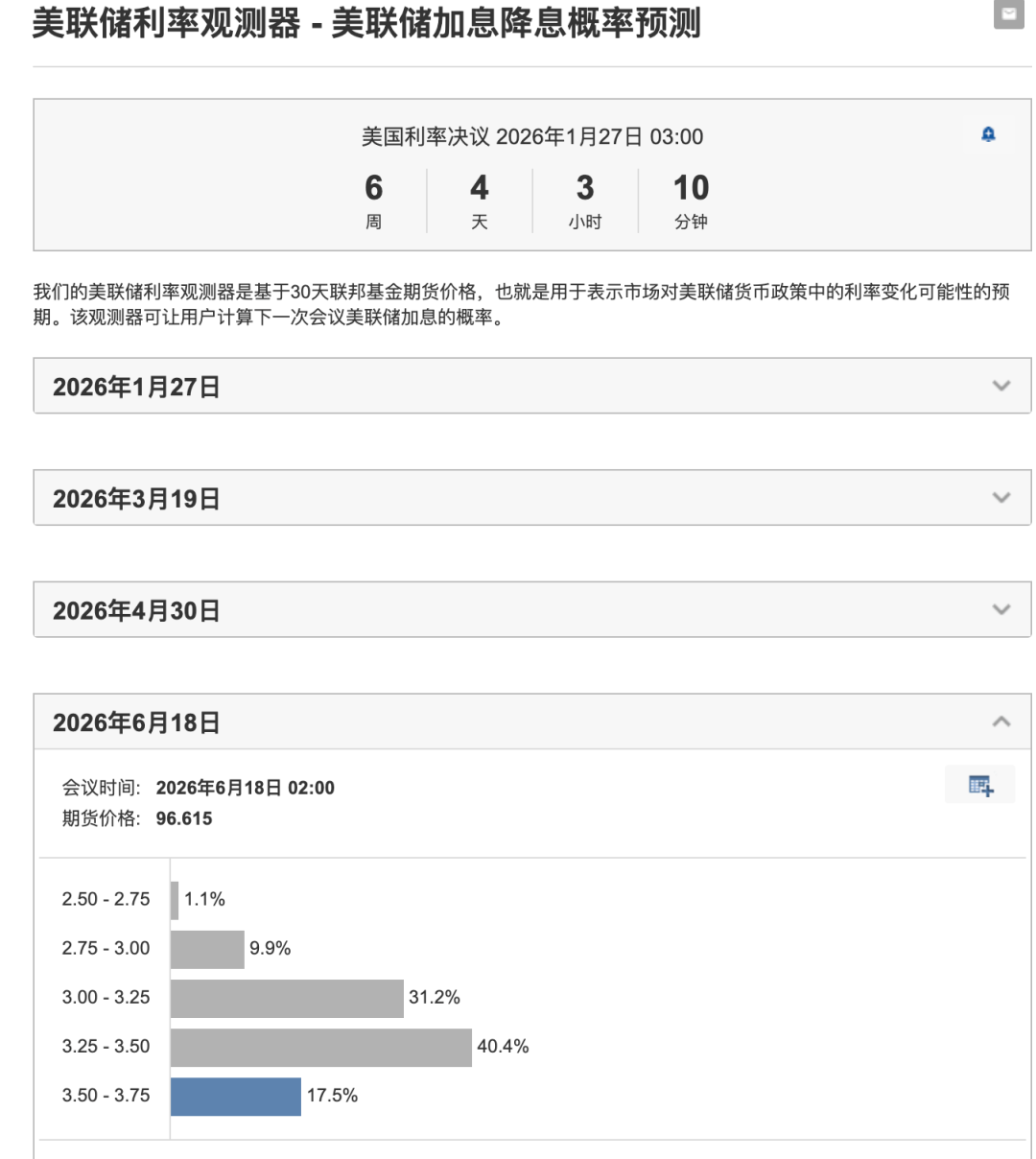
Task: Click the add-to-calendar icon
Action: (979, 786)
